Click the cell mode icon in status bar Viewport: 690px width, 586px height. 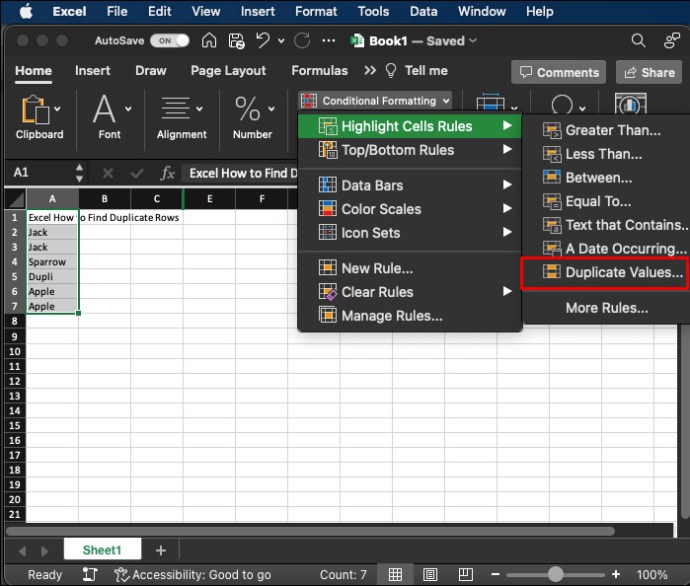(90, 575)
